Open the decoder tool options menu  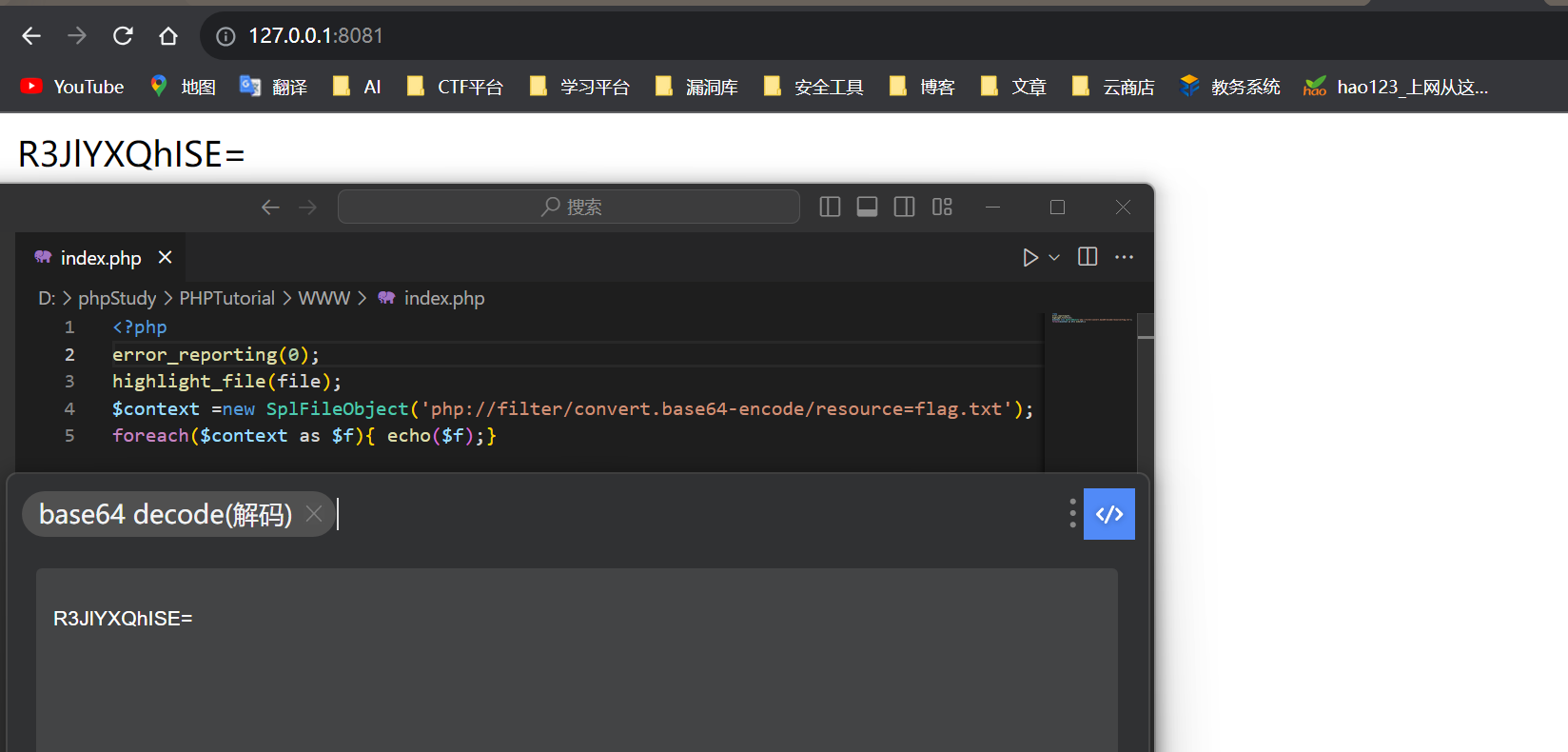(x=1072, y=513)
